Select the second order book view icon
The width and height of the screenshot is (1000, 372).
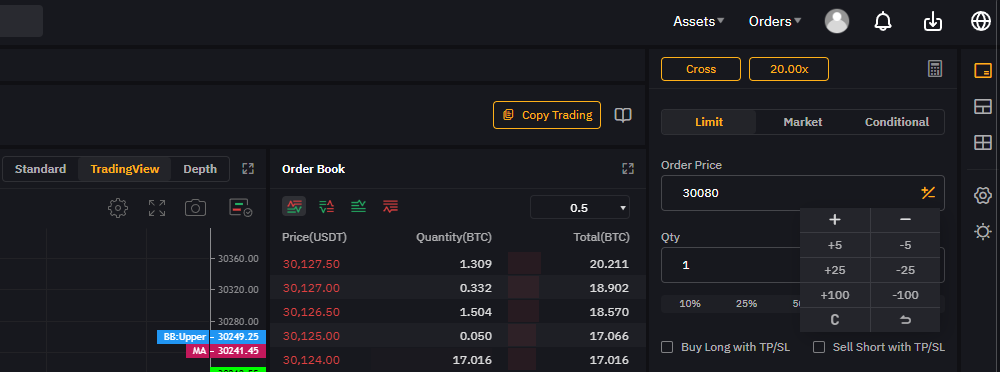tap(327, 206)
